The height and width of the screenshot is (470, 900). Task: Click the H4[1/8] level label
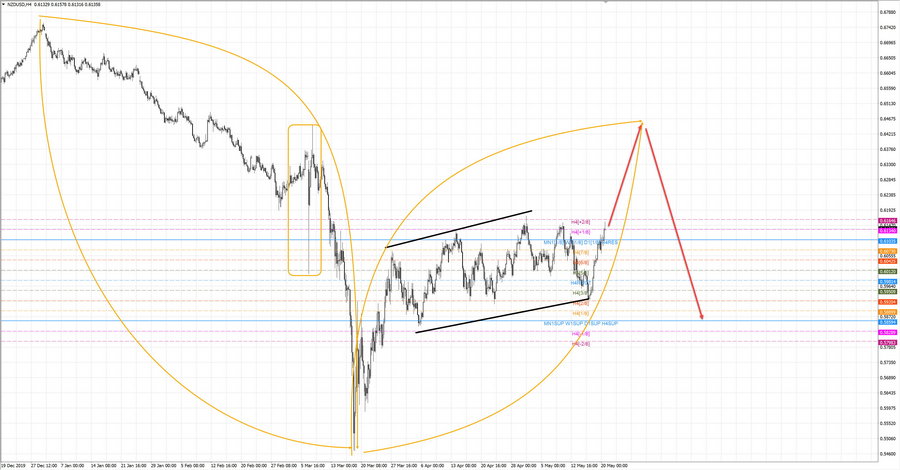tap(581, 313)
